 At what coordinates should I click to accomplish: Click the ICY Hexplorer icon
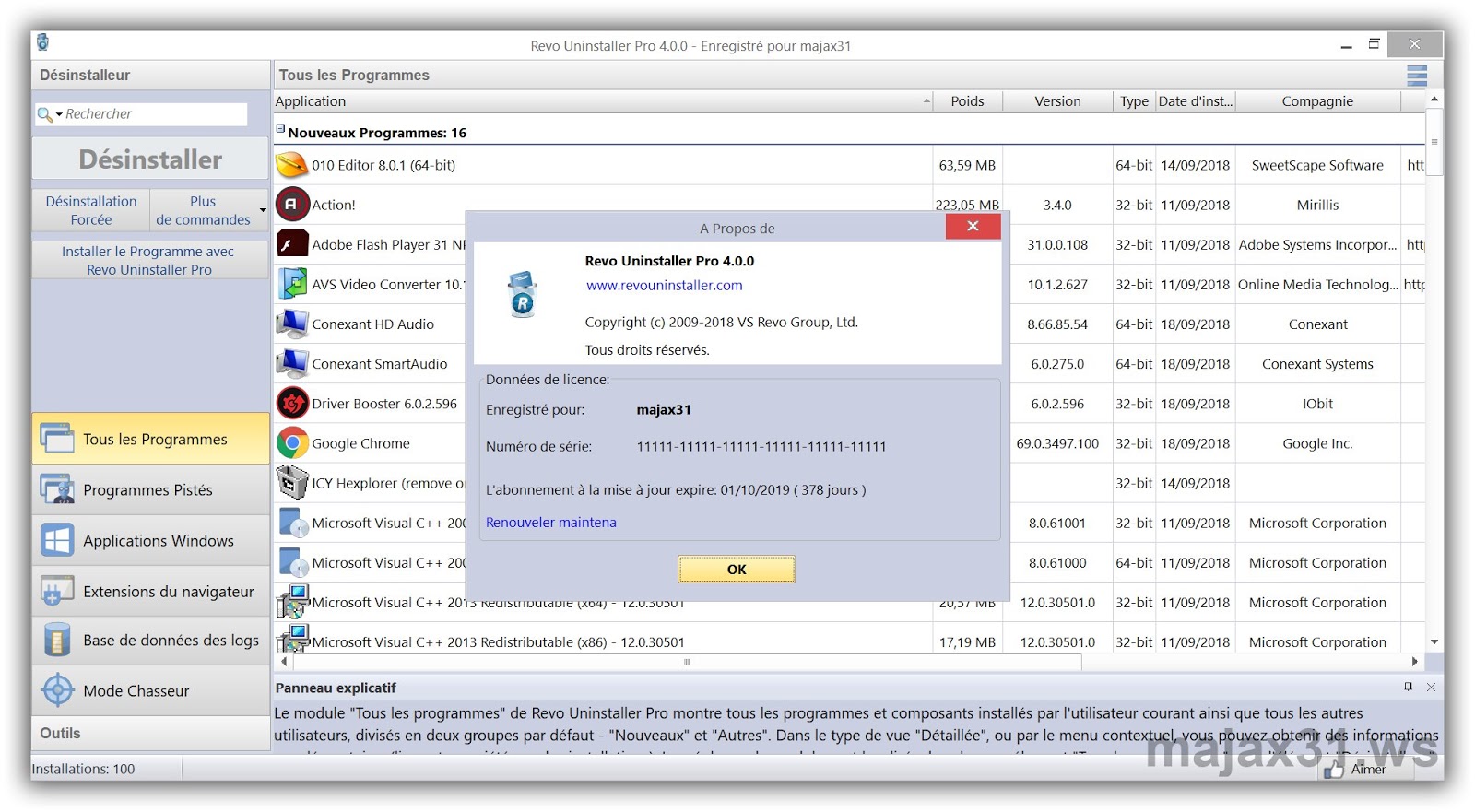click(x=292, y=482)
